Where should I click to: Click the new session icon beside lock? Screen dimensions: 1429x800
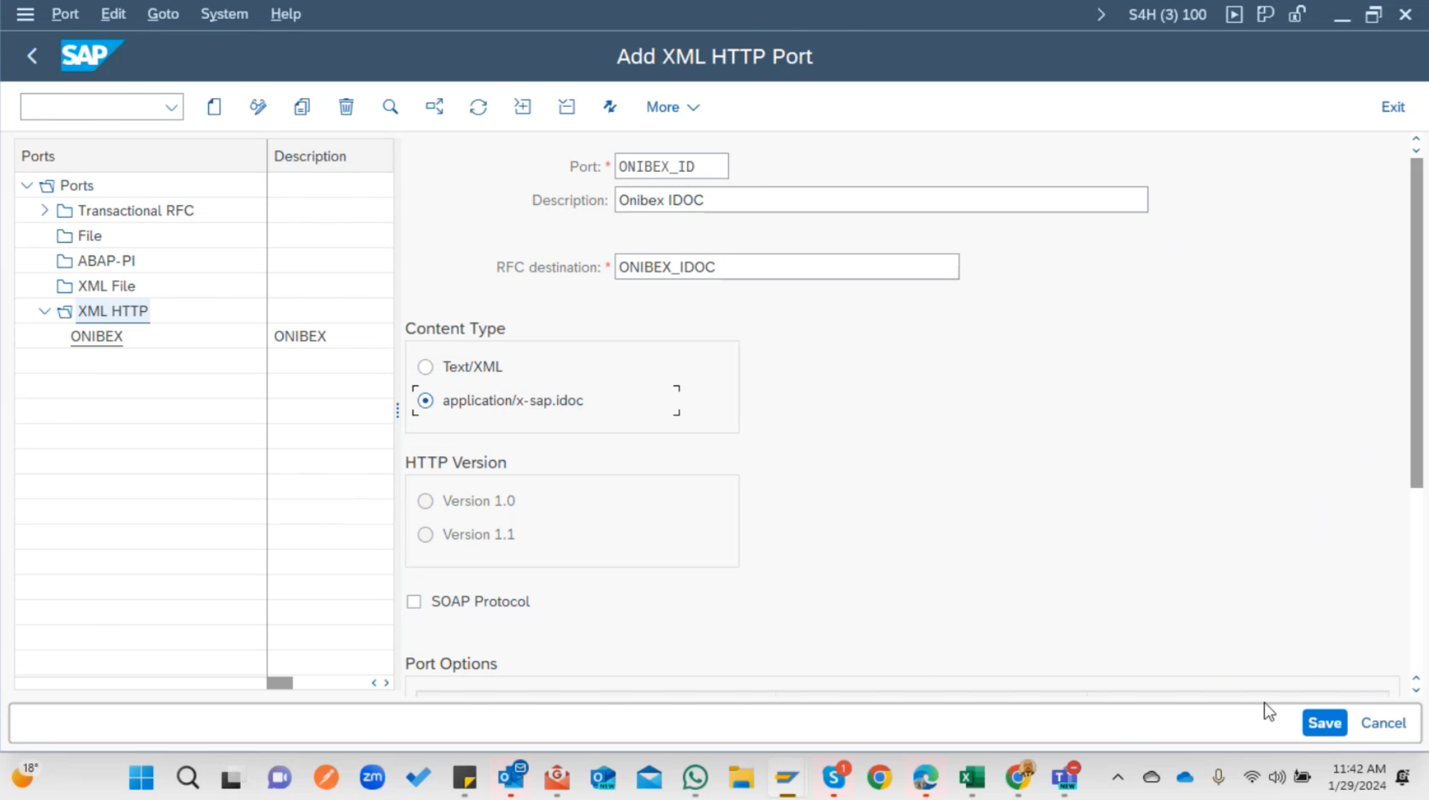pos(1265,14)
